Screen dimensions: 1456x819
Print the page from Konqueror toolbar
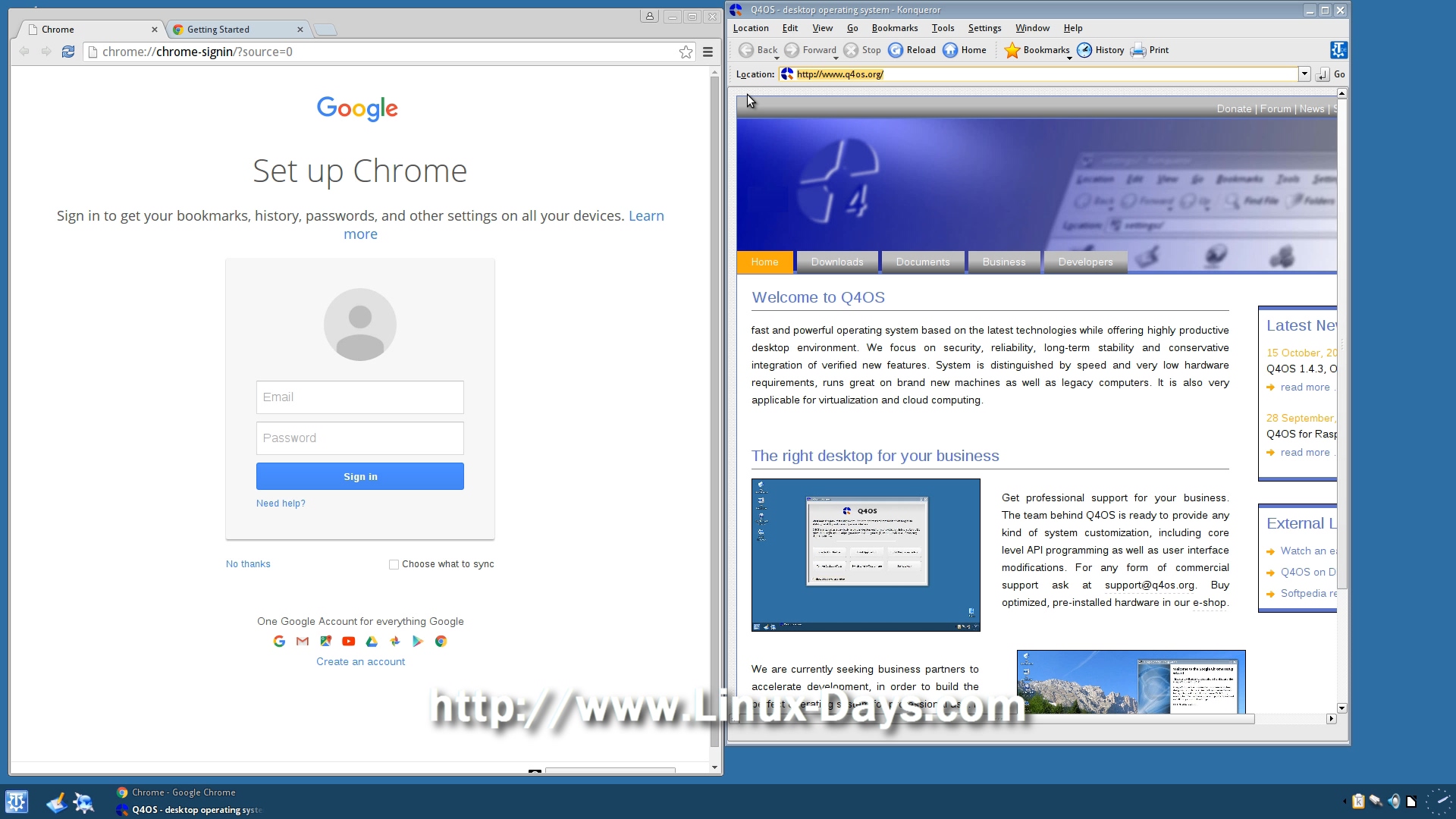[x=1150, y=50]
